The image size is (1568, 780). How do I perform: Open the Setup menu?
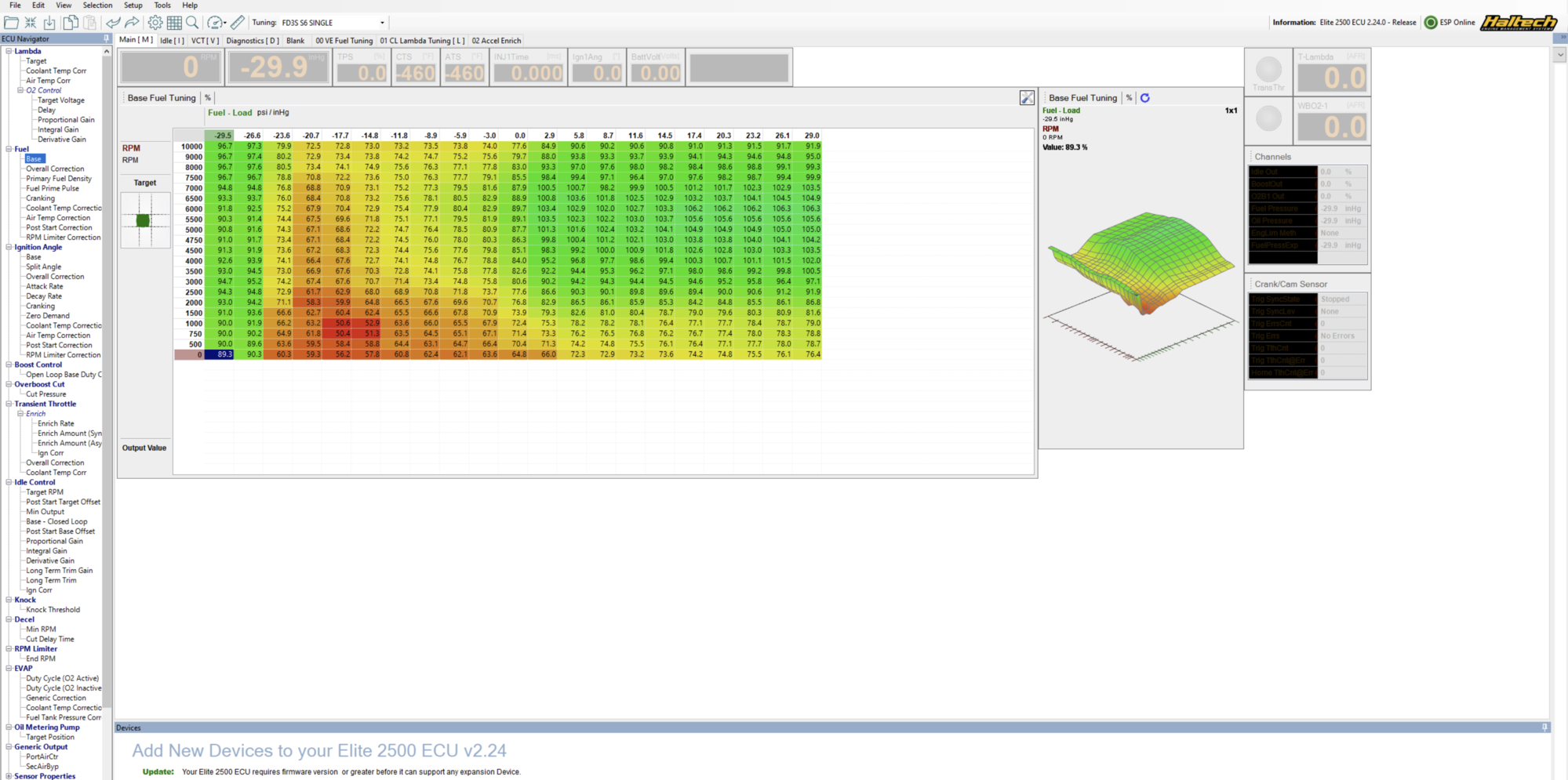click(x=133, y=5)
